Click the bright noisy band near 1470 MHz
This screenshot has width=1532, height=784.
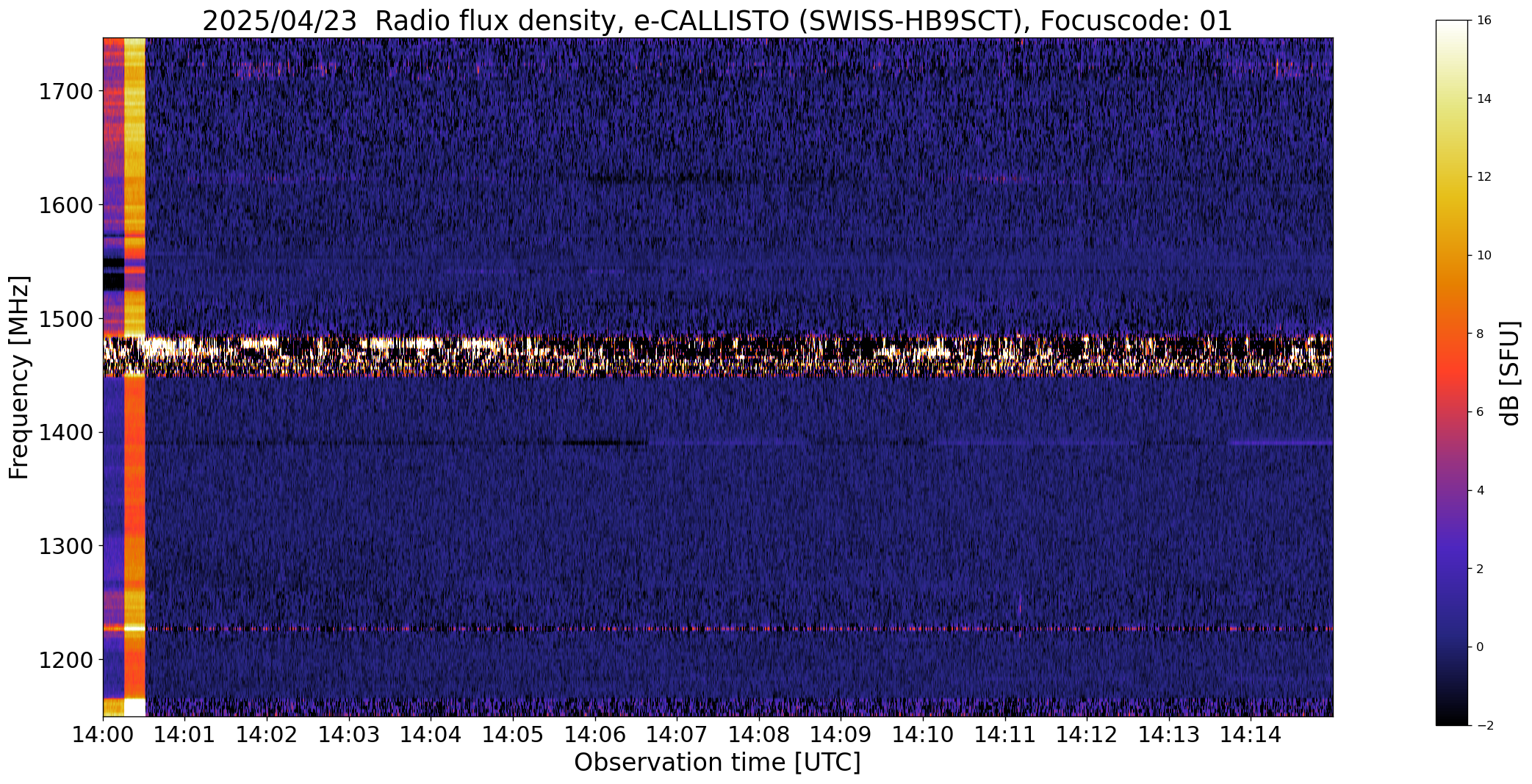pos(717,356)
